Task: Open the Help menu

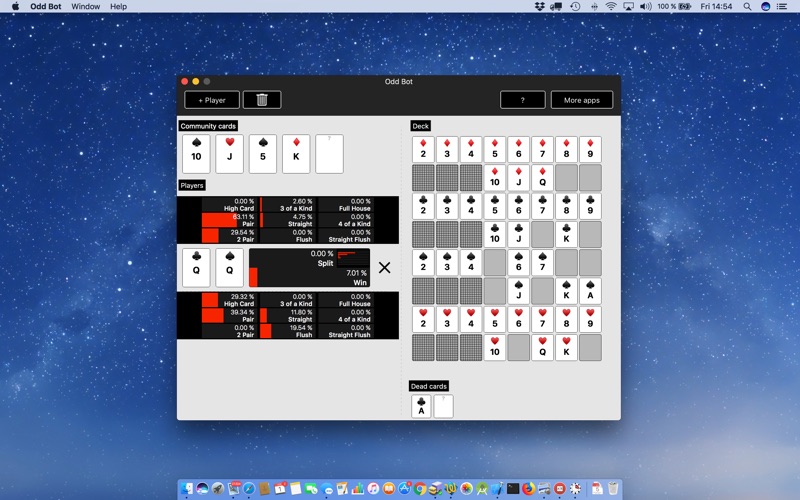Action: coord(118,6)
